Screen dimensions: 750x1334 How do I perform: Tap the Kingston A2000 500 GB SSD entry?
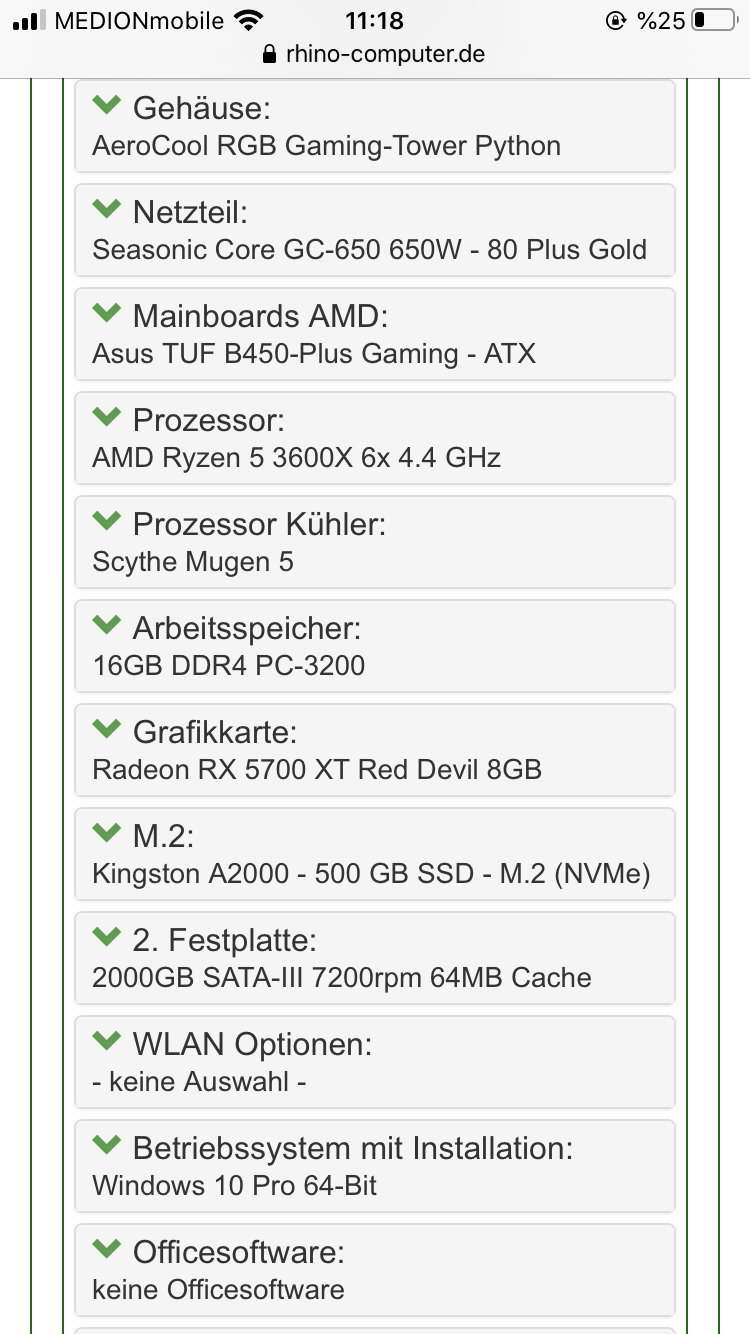[x=371, y=873]
